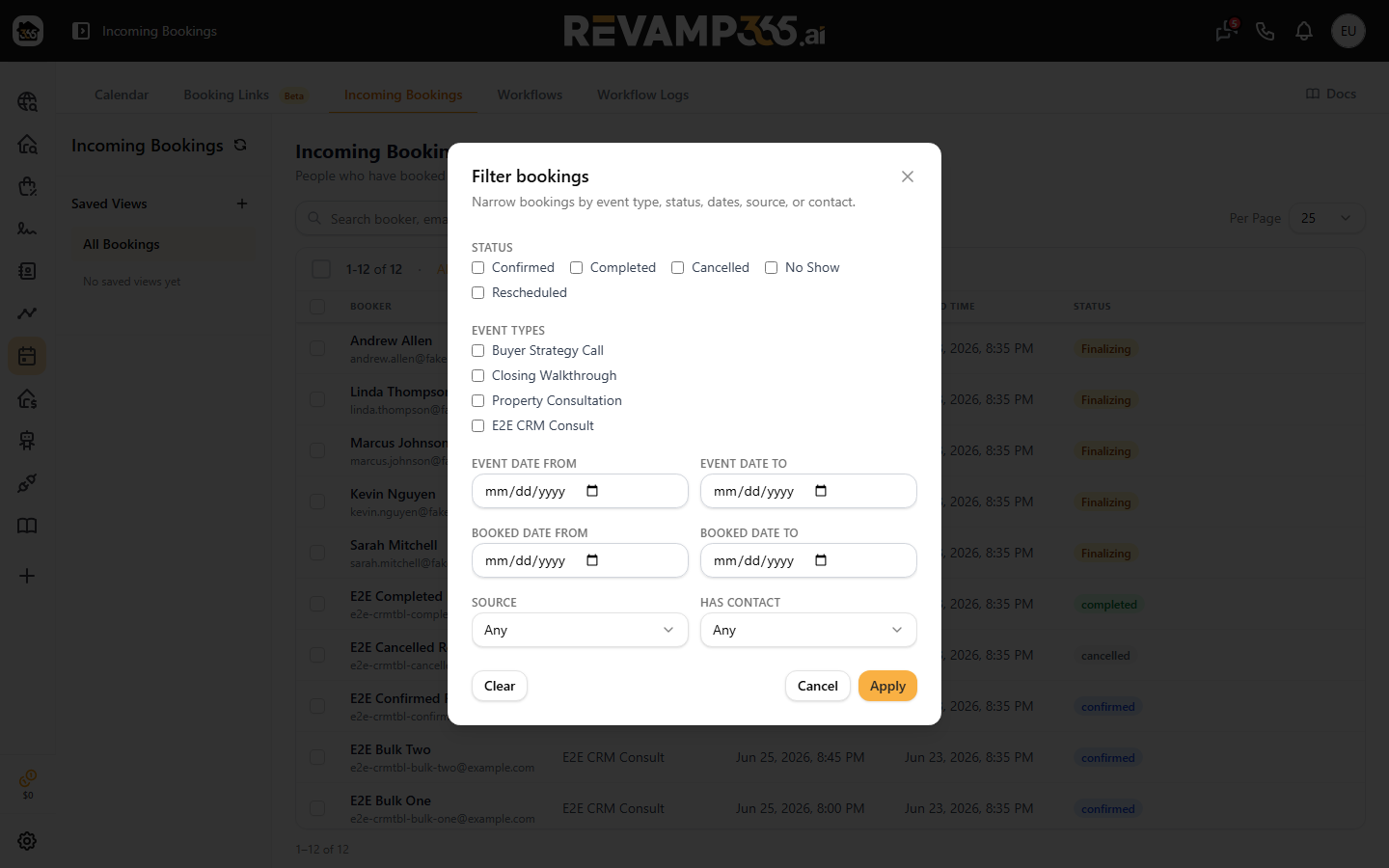Switch to the Workflows tab

pos(530,95)
